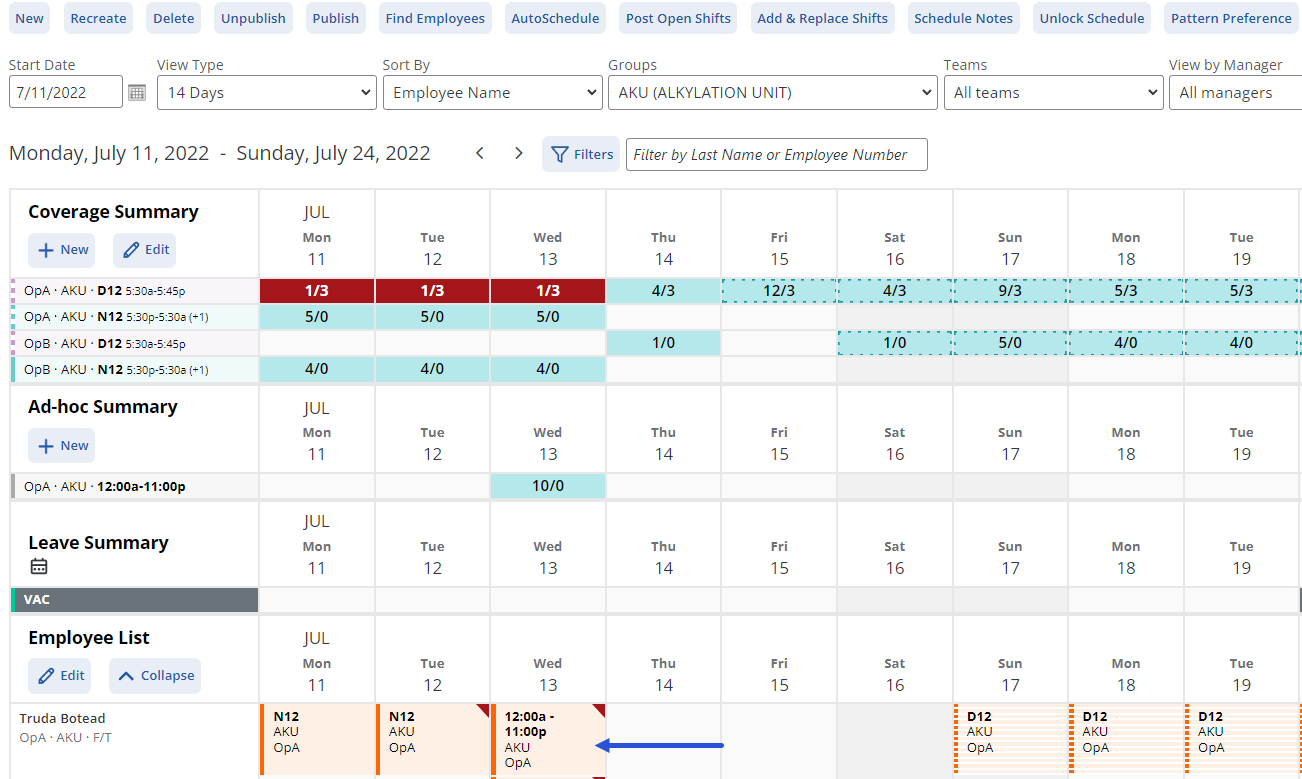The image size is (1302, 779).
Task: Click the Recreate button
Action: (x=99, y=18)
